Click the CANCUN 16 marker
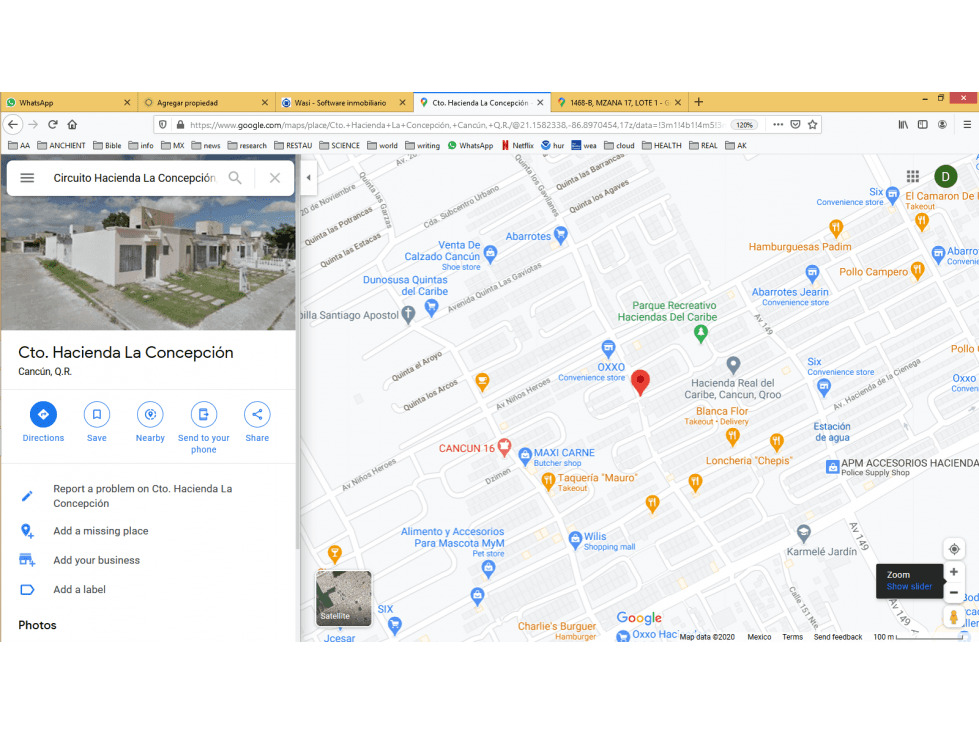This screenshot has height=734, width=979. pos(504,447)
